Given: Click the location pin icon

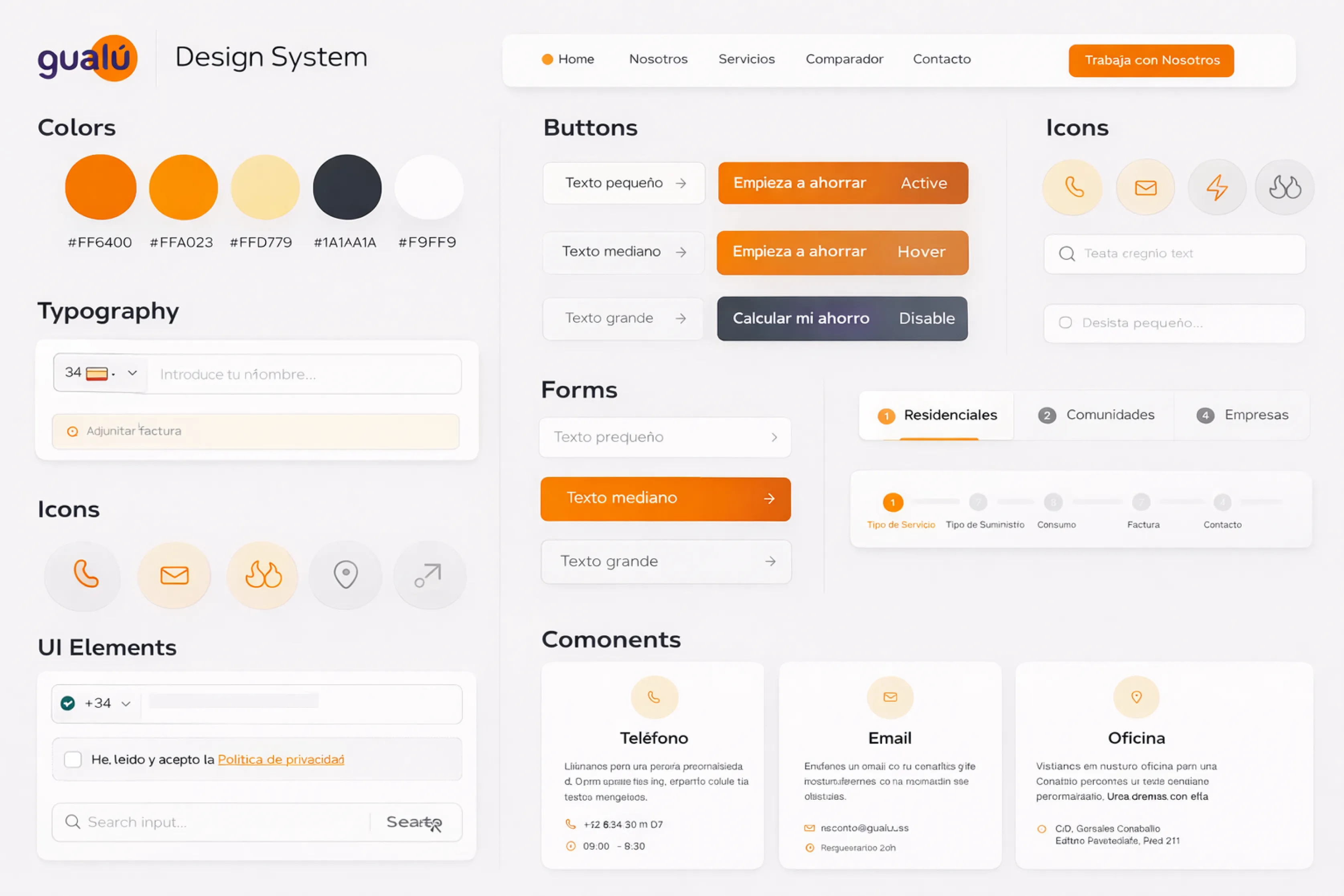Looking at the screenshot, I should click(x=346, y=575).
